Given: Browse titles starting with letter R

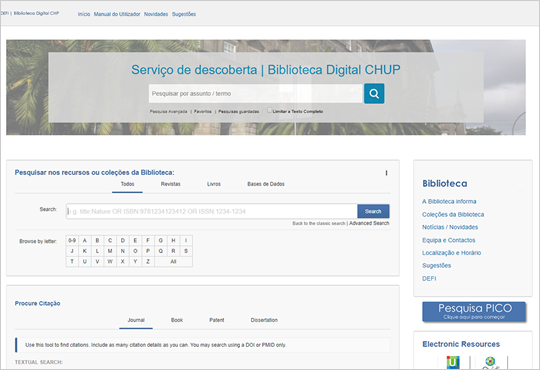Looking at the screenshot, I should point(173,251).
